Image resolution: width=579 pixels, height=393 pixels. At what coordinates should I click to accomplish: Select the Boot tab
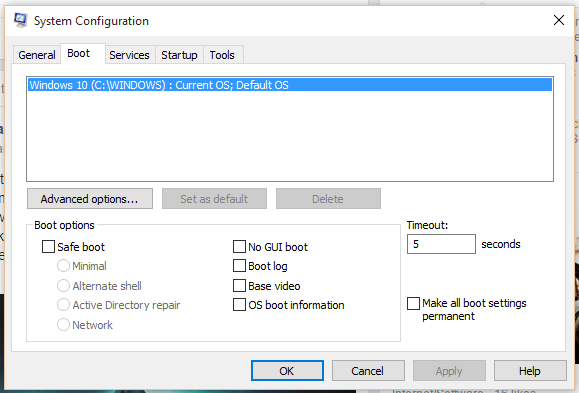point(83,54)
